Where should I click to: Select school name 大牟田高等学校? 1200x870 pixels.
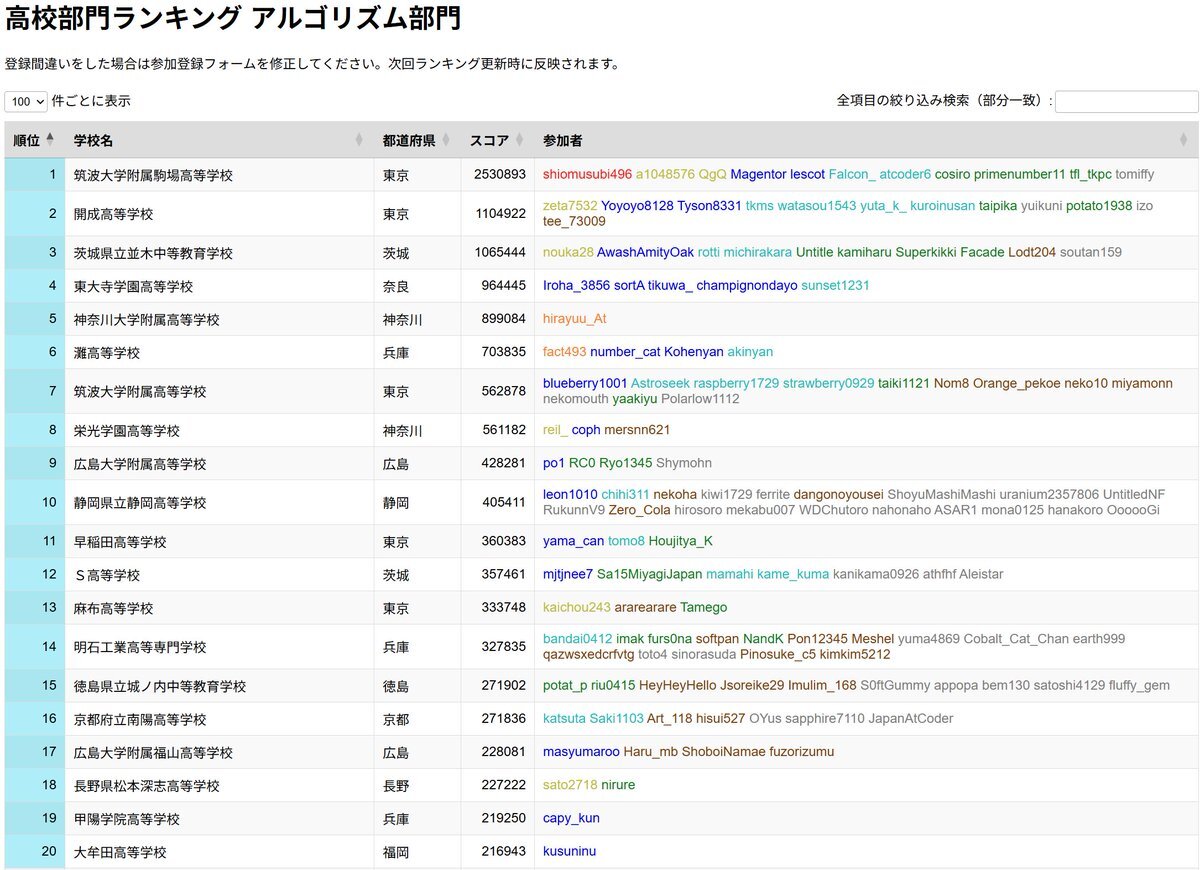point(120,852)
